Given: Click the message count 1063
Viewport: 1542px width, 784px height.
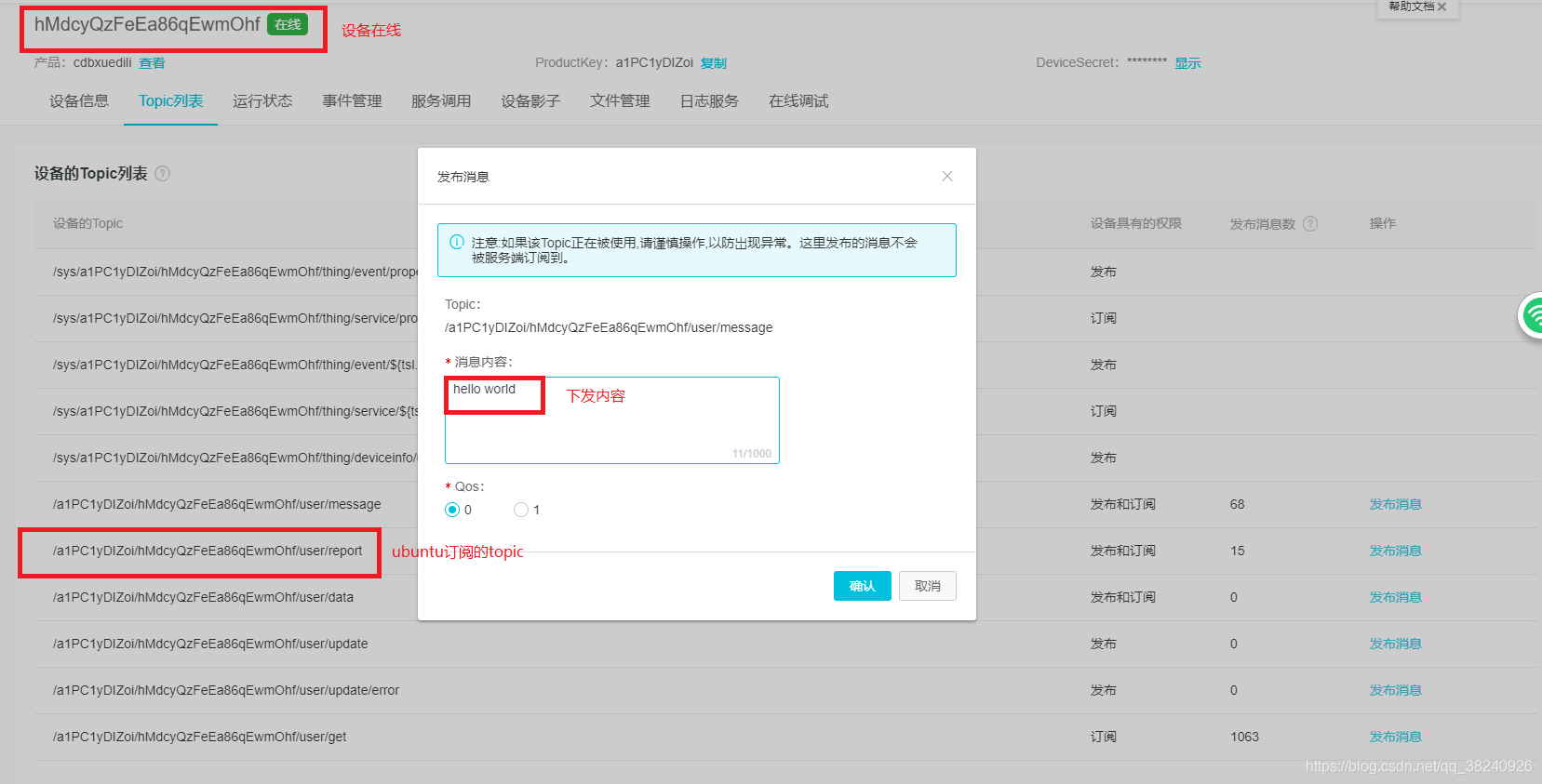Looking at the screenshot, I should tap(1244, 737).
